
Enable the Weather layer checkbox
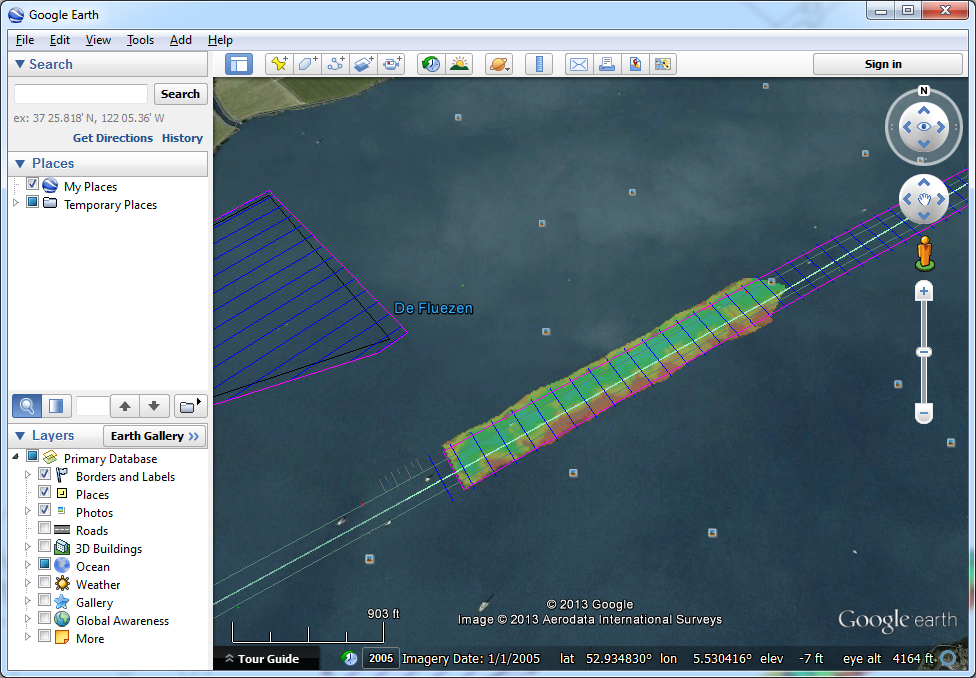point(44,583)
